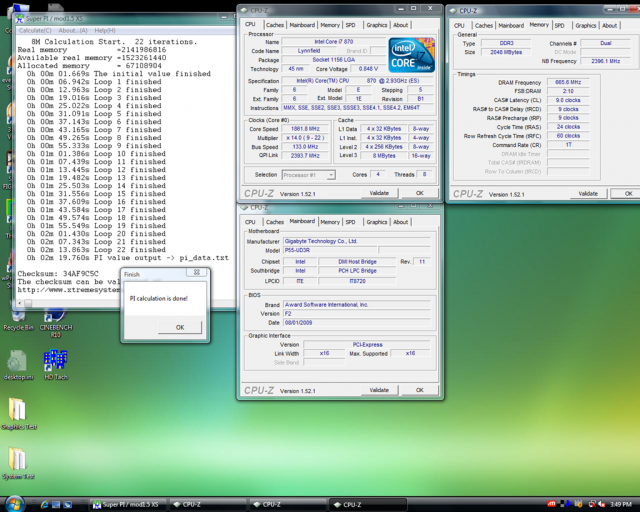
Task: Open About menu in Super PI
Action: [73, 31]
